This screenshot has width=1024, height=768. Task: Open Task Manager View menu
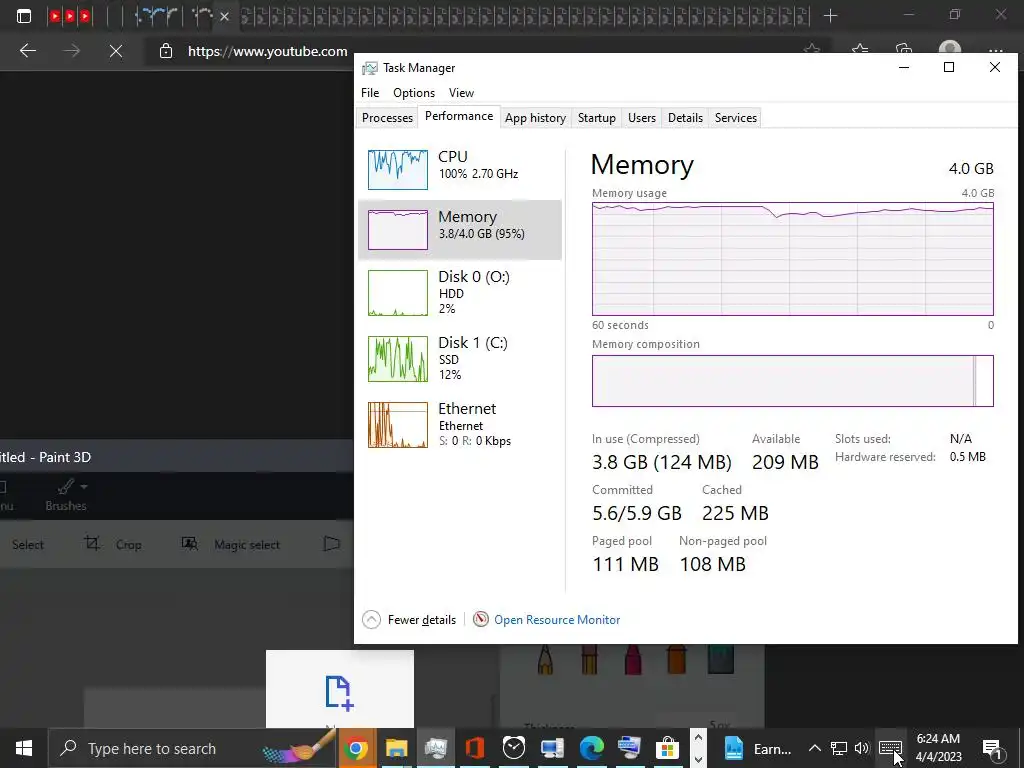(461, 93)
